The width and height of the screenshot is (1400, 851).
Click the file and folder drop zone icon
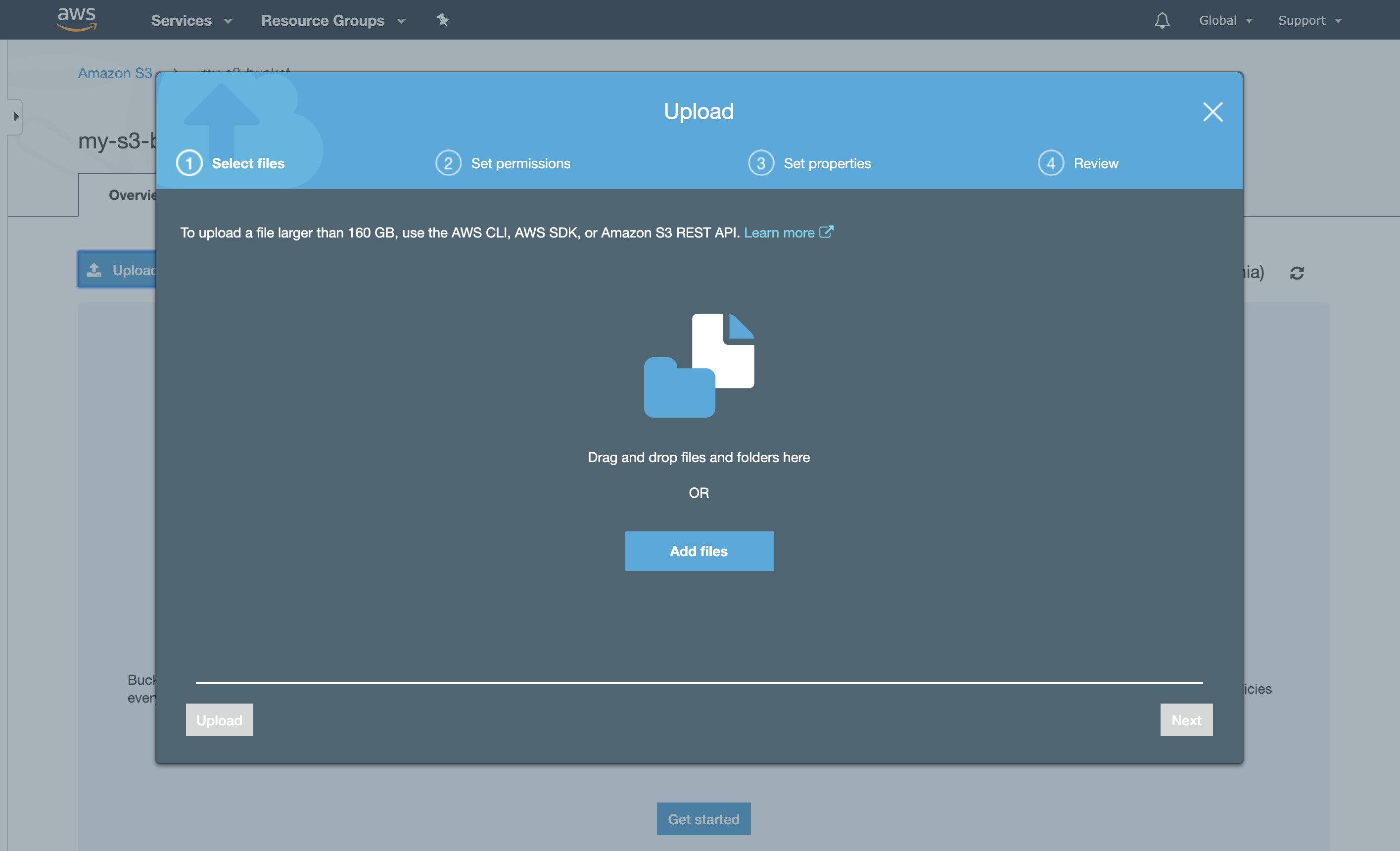(x=699, y=365)
